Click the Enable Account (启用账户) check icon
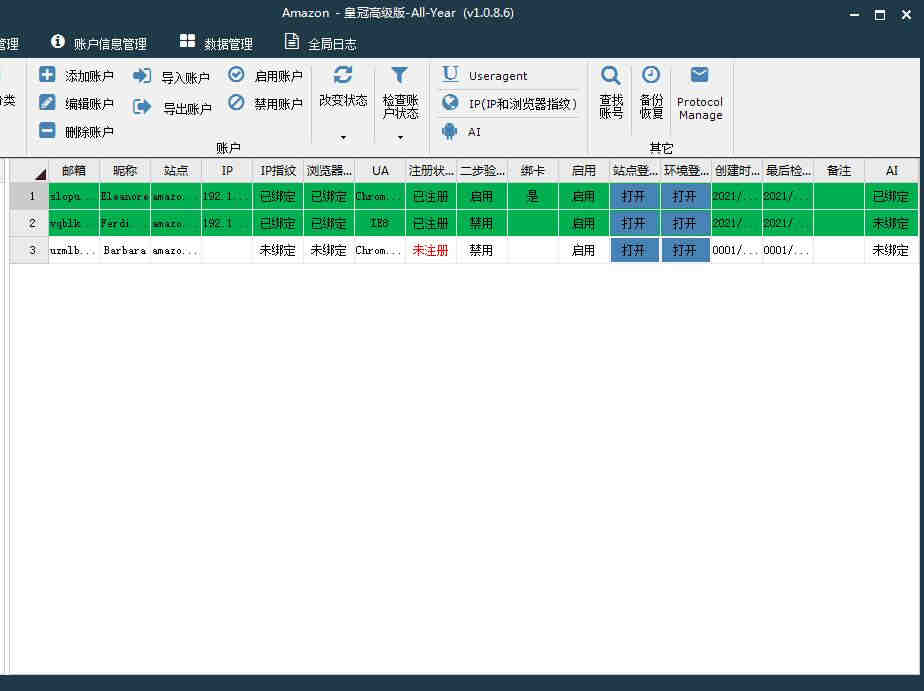The width and height of the screenshot is (924, 691). (236, 74)
